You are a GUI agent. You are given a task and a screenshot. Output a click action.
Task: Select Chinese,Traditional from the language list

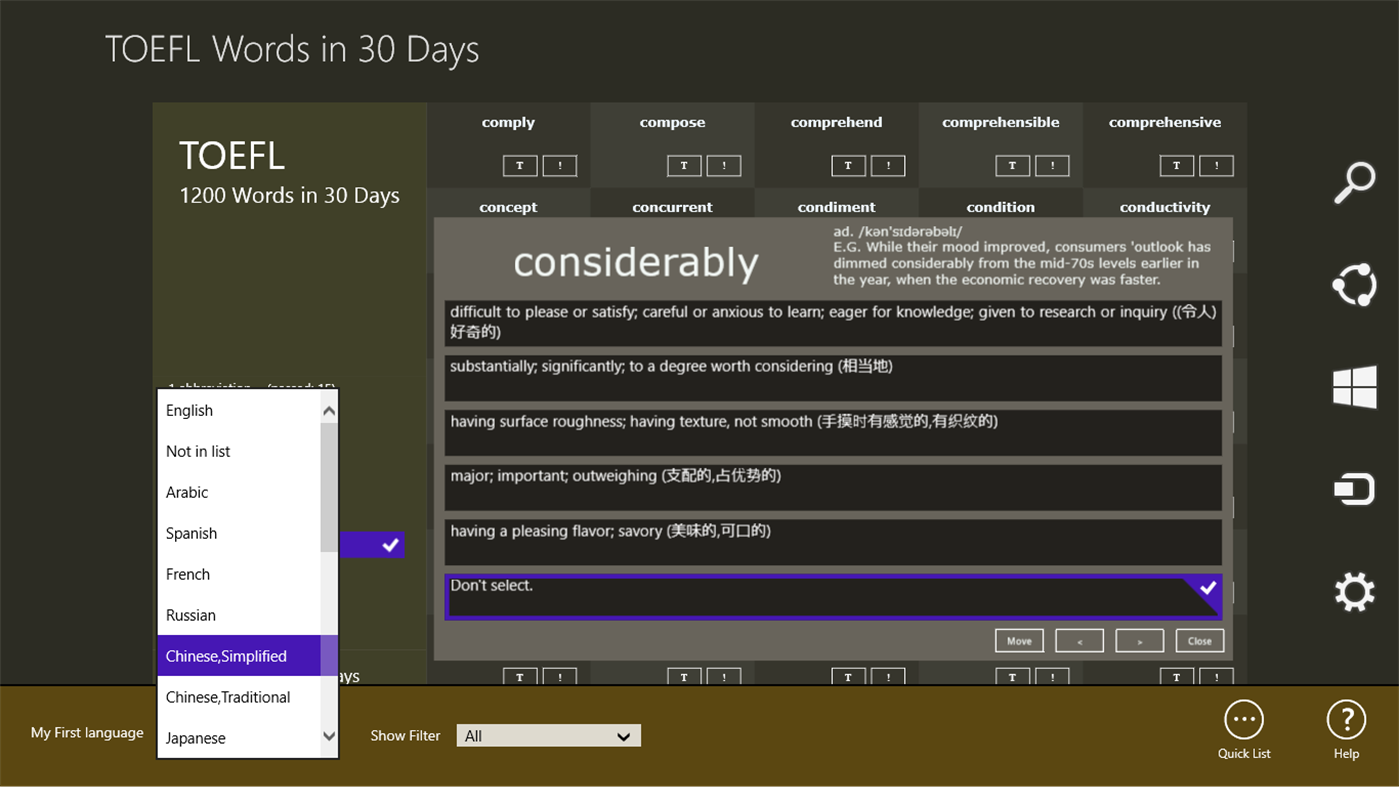(226, 697)
